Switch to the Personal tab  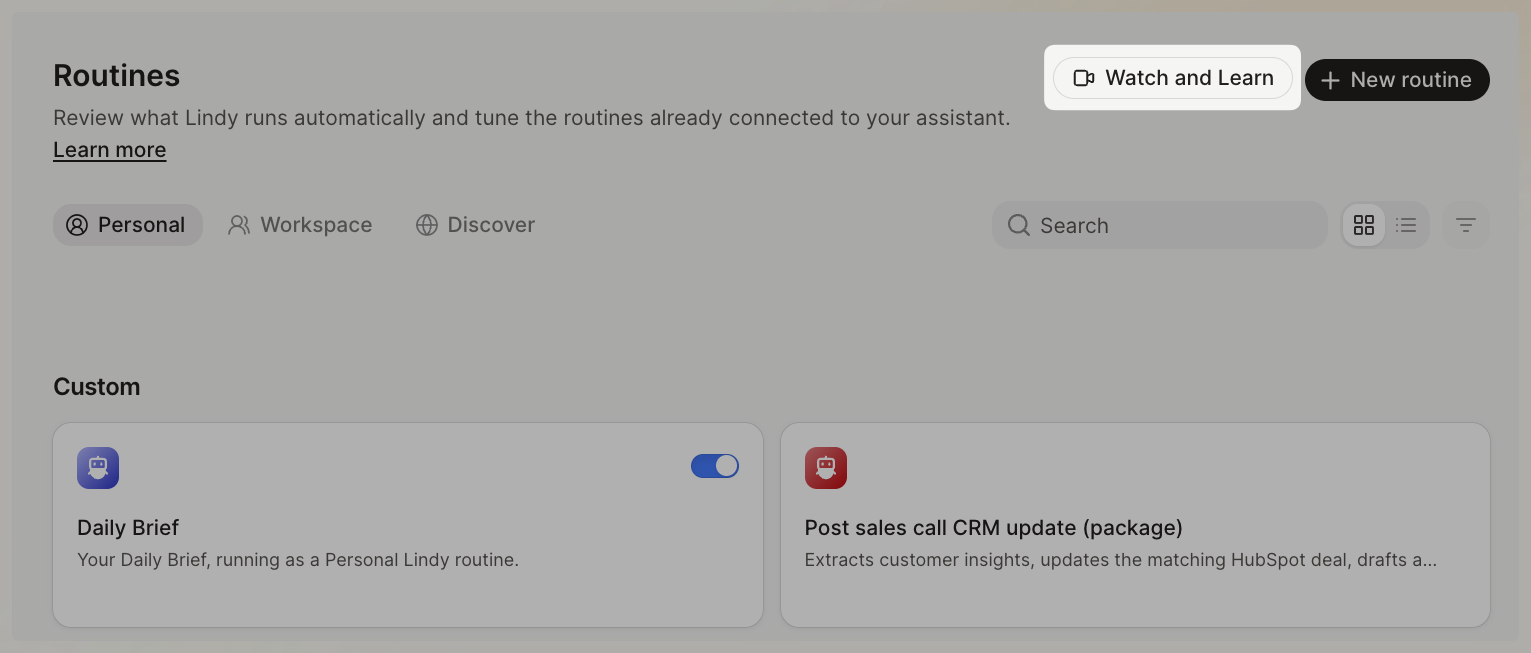coord(127,225)
